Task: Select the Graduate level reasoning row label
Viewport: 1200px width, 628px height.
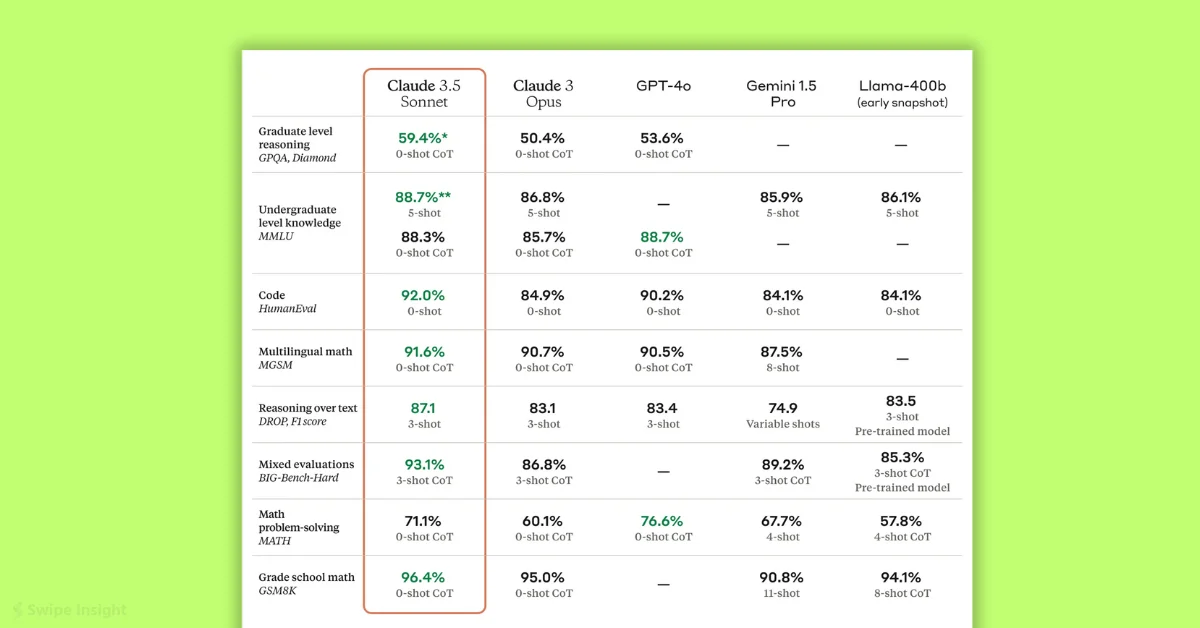Action: [x=296, y=144]
